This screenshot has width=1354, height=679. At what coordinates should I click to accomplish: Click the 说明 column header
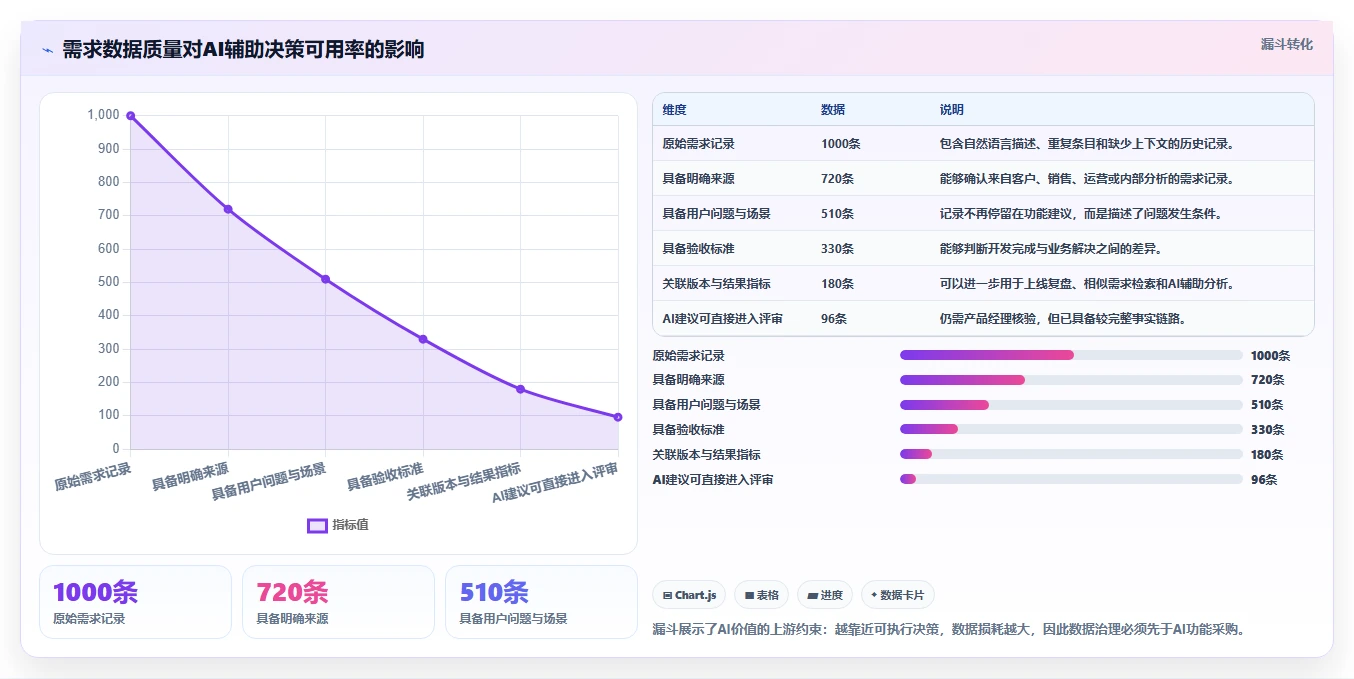951,110
